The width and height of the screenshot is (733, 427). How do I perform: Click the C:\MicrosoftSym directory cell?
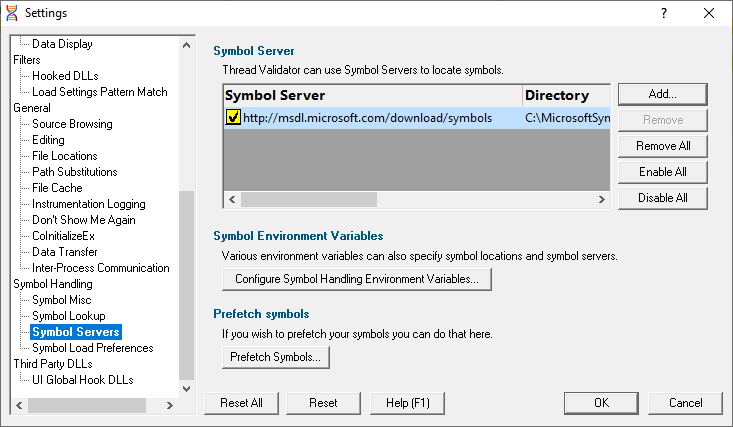click(567, 118)
